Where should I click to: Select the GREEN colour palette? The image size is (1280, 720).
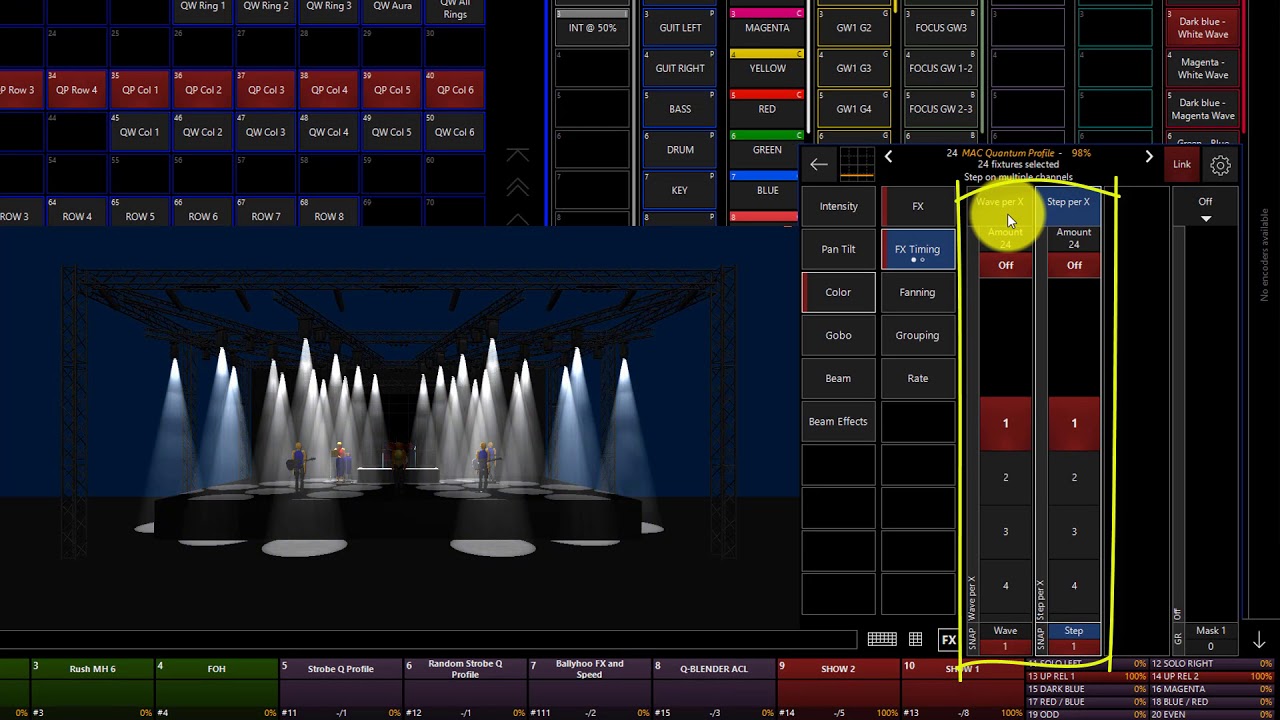coord(767,149)
